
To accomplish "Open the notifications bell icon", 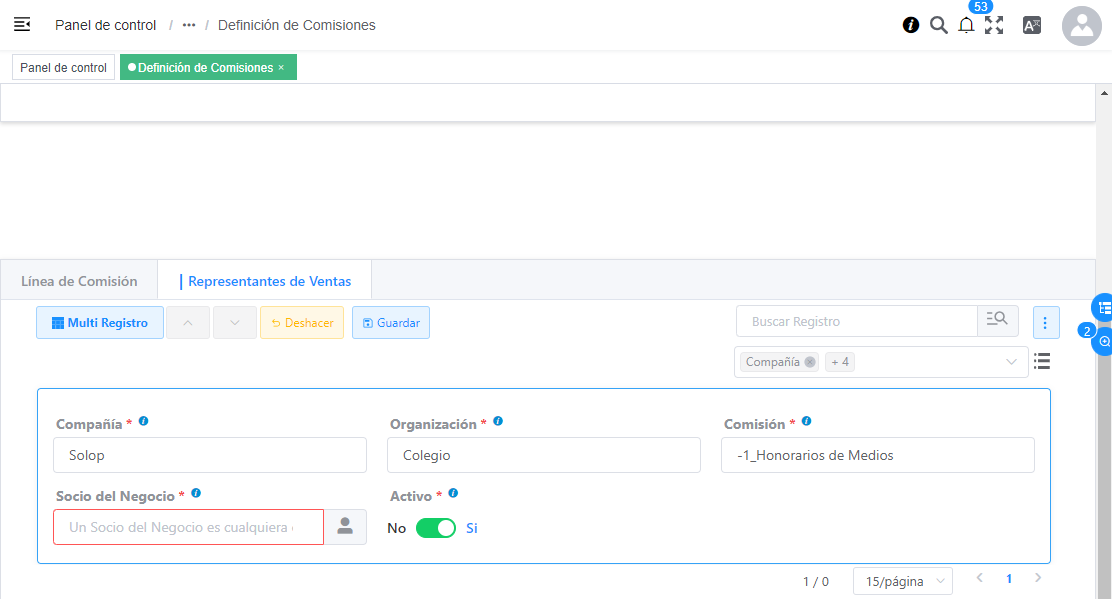I will click(x=966, y=26).
